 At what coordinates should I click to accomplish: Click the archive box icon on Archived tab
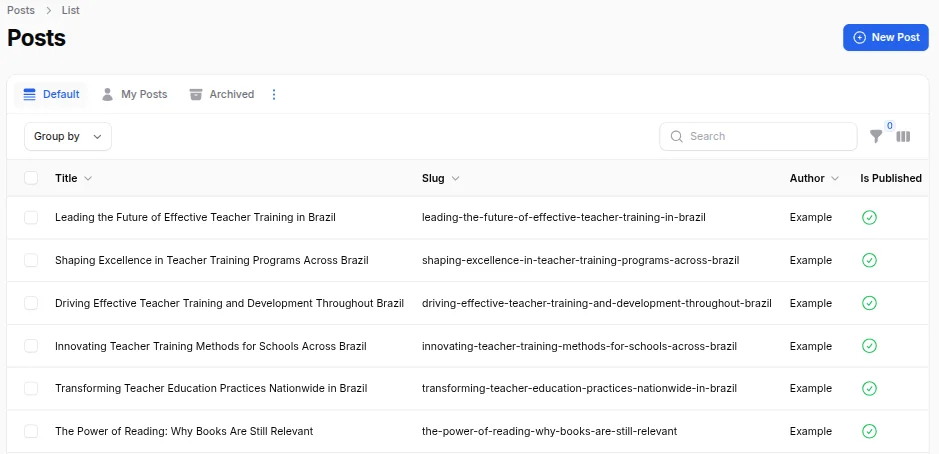(196, 94)
